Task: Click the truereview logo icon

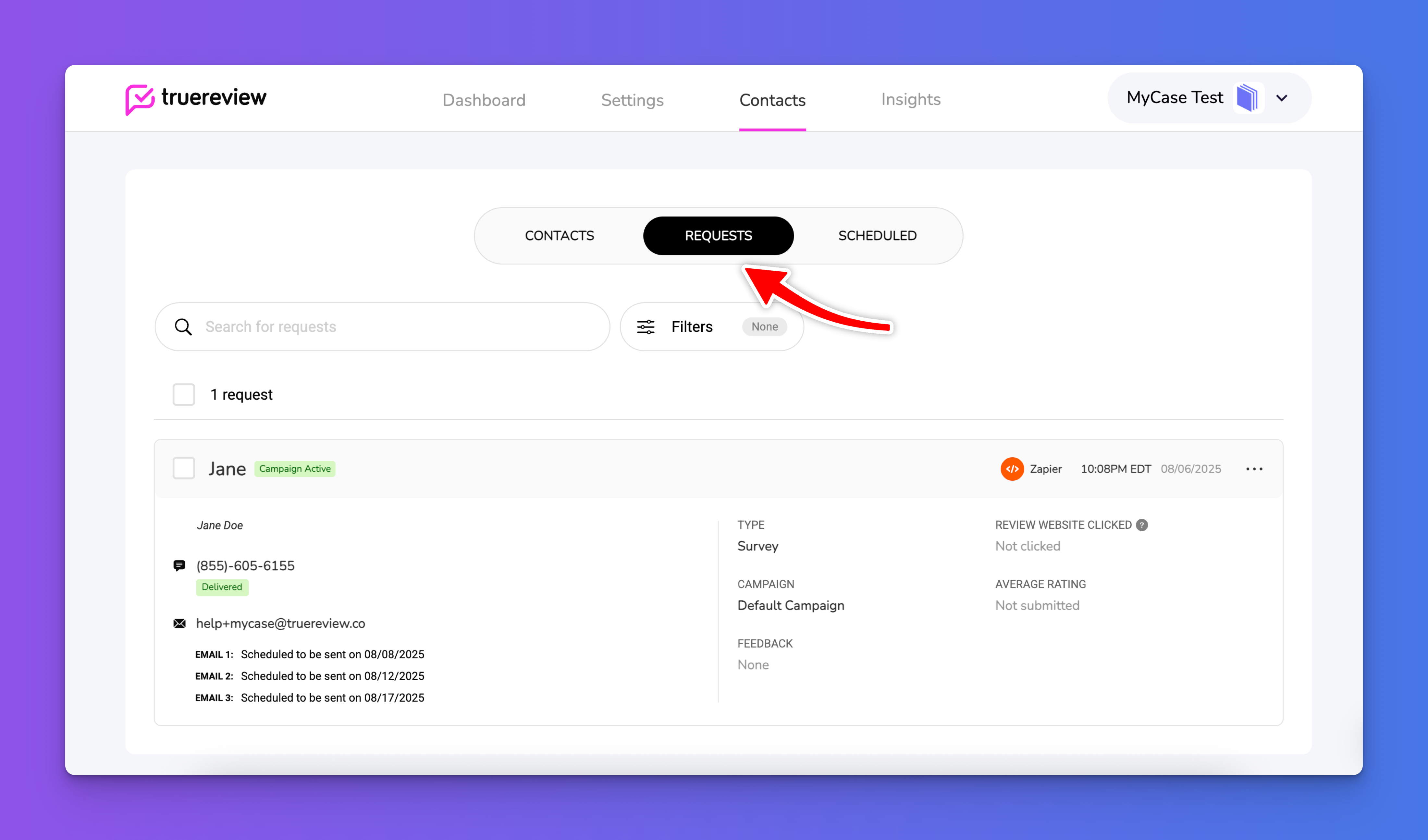Action: pyautogui.click(x=140, y=99)
